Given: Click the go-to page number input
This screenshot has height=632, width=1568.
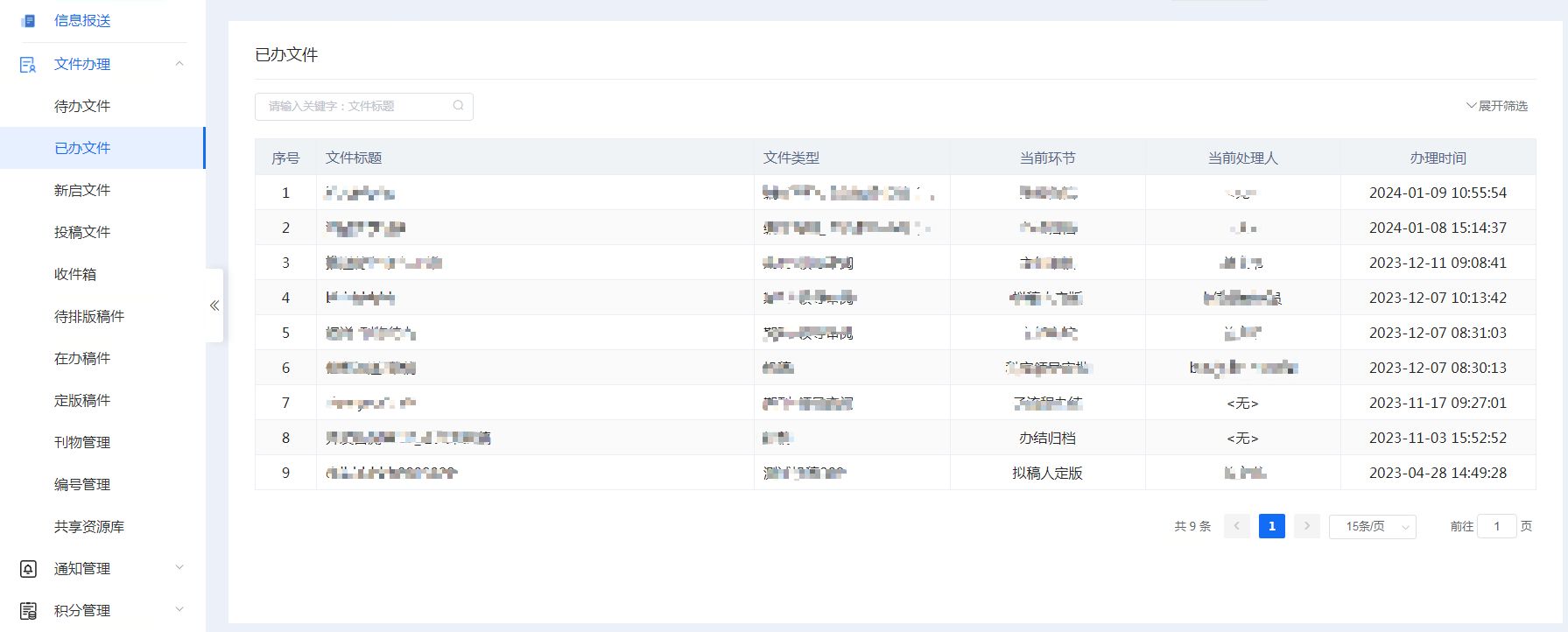Looking at the screenshot, I should coord(1496,526).
